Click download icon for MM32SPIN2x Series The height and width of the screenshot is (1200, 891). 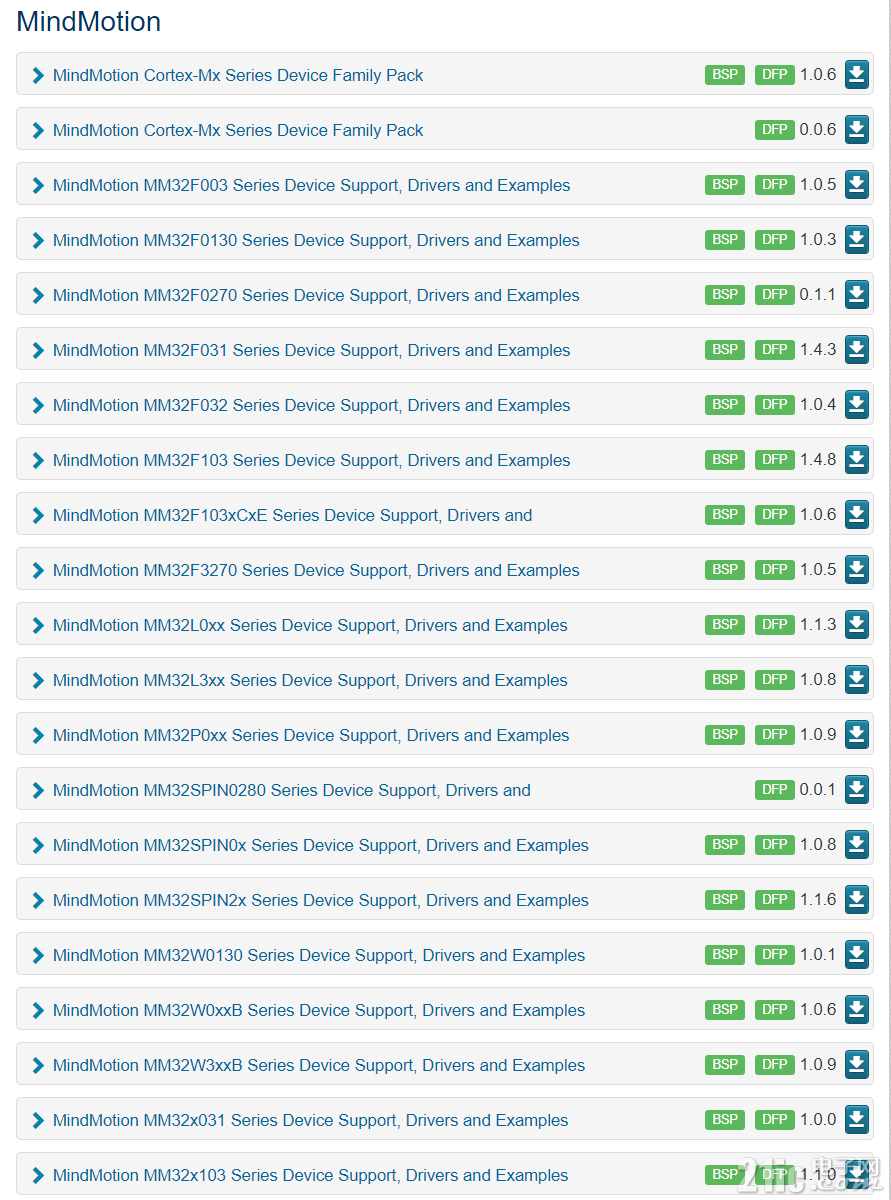tap(857, 900)
